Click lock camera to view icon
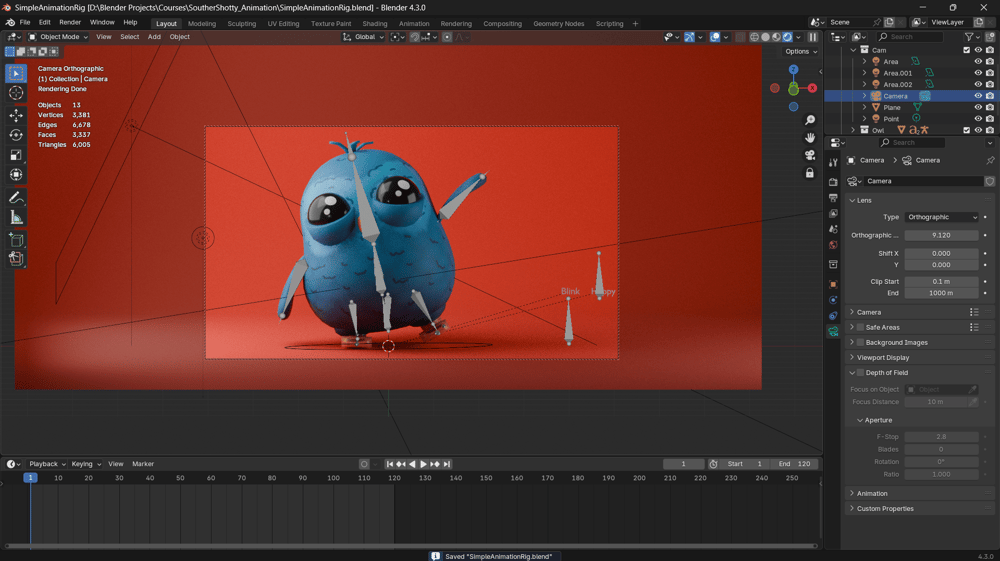 pos(810,173)
